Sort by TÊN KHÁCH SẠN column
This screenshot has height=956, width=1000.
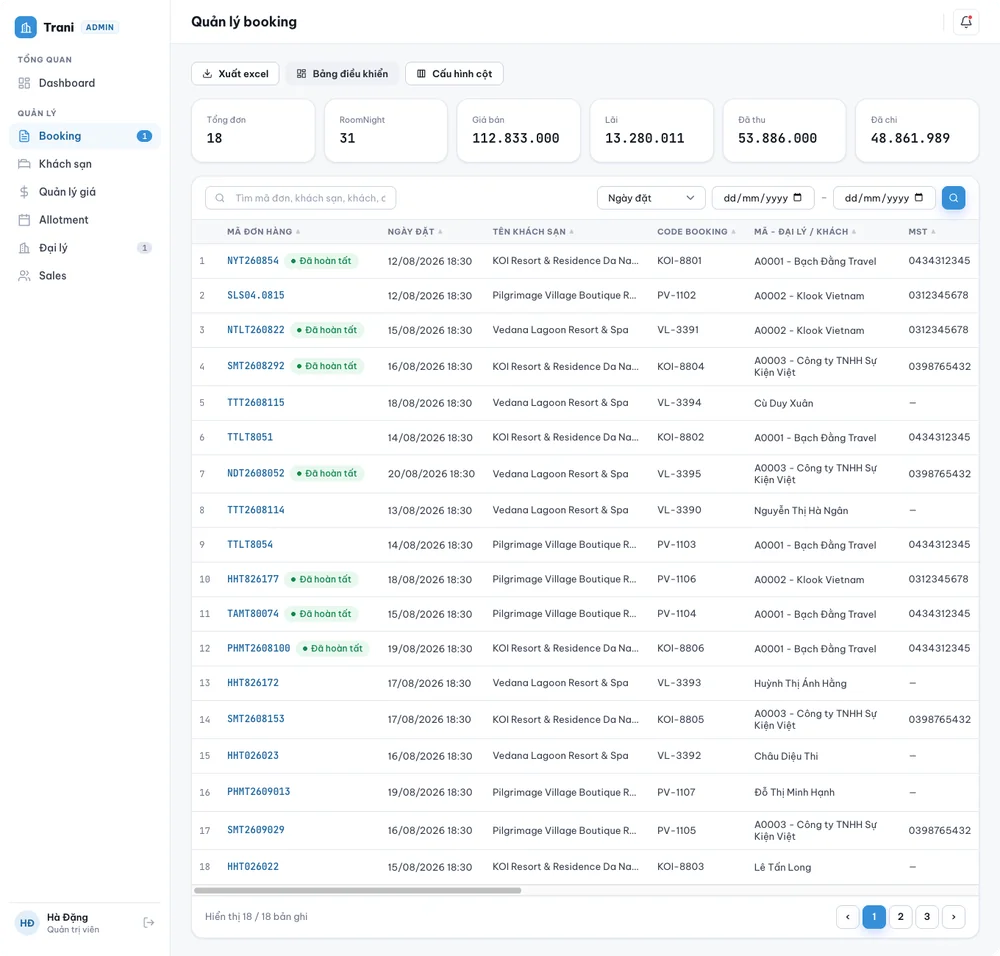point(533,232)
